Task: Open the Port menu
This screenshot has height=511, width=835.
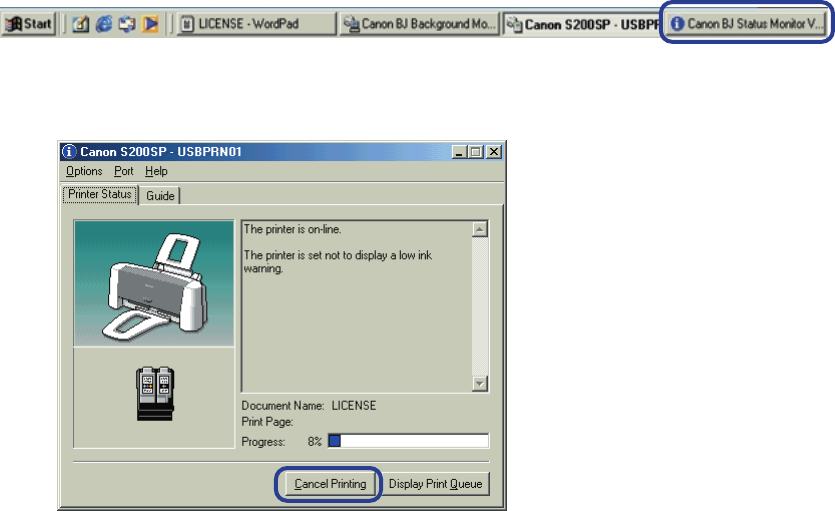Action: 124,171
